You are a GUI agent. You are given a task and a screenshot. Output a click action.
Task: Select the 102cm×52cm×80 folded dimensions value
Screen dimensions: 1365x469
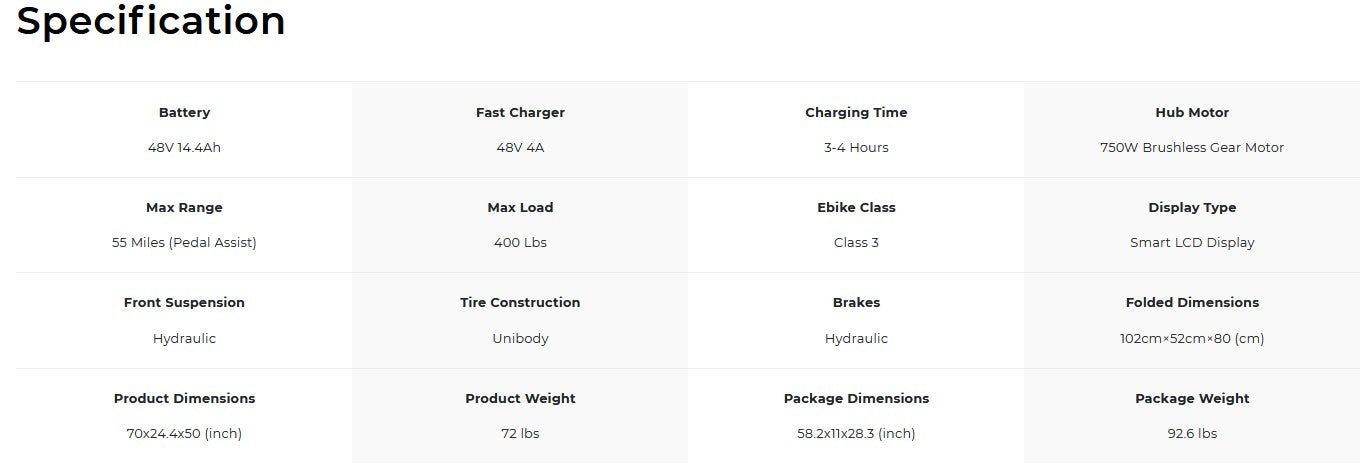[x=1192, y=339]
